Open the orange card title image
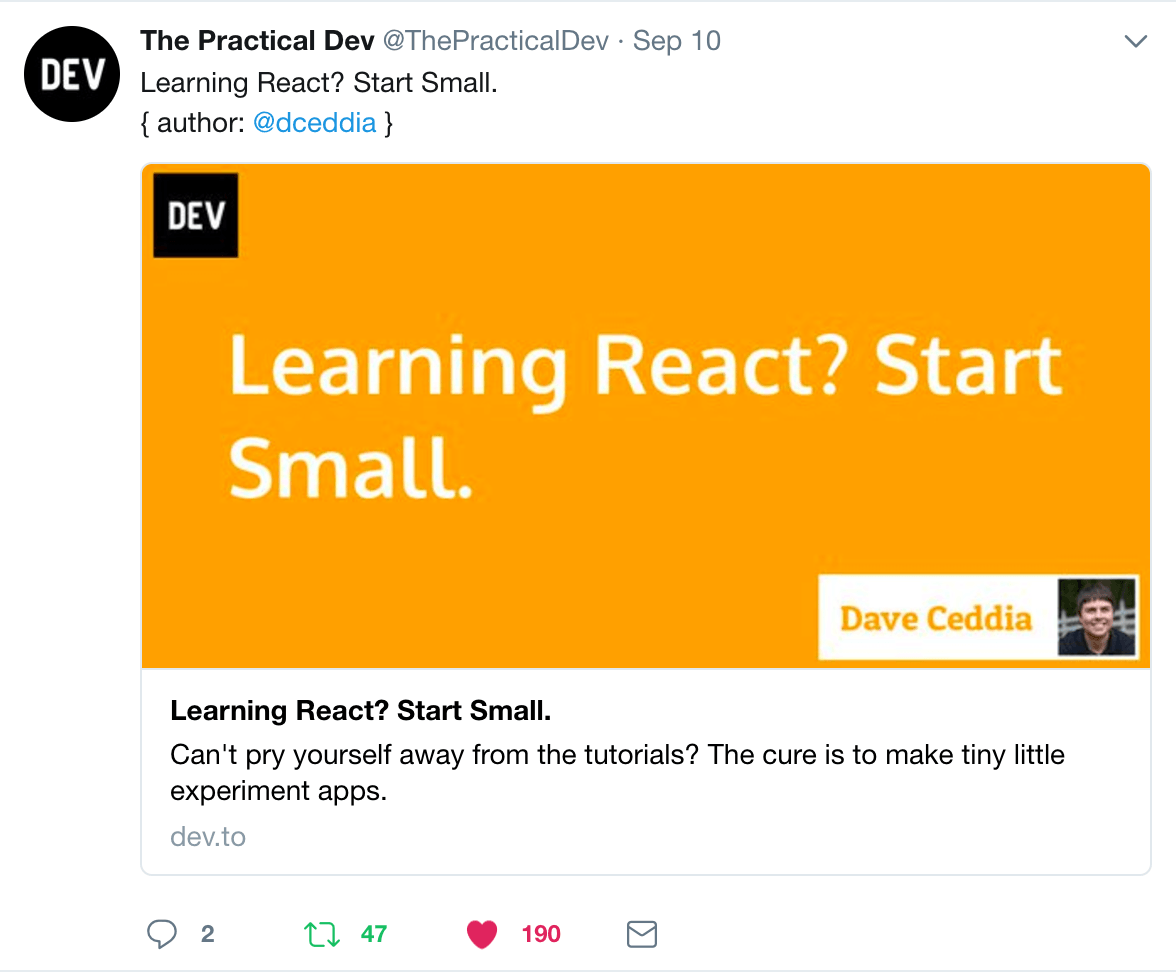The width and height of the screenshot is (1176, 976). (x=646, y=416)
